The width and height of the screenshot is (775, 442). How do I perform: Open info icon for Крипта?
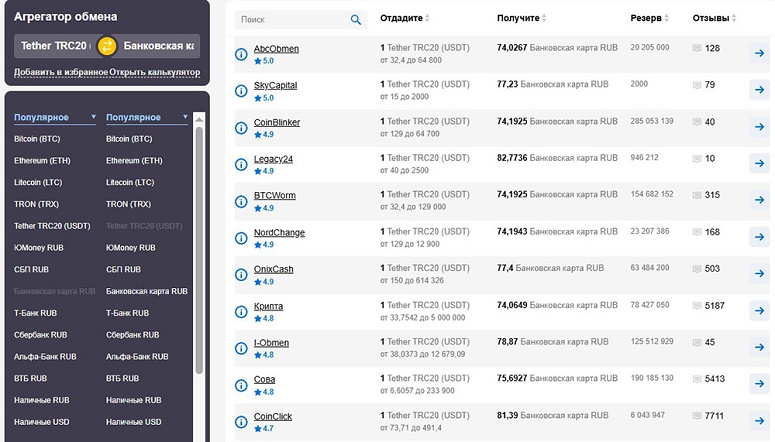(241, 312)
